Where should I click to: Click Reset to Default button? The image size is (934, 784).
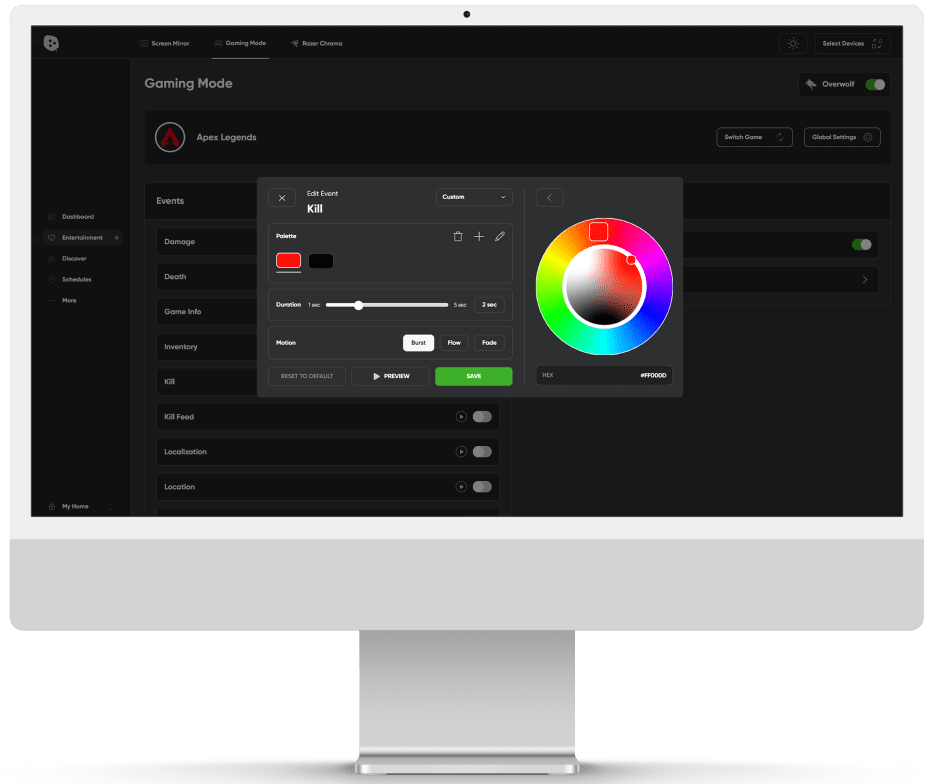[x=307, y=376]
